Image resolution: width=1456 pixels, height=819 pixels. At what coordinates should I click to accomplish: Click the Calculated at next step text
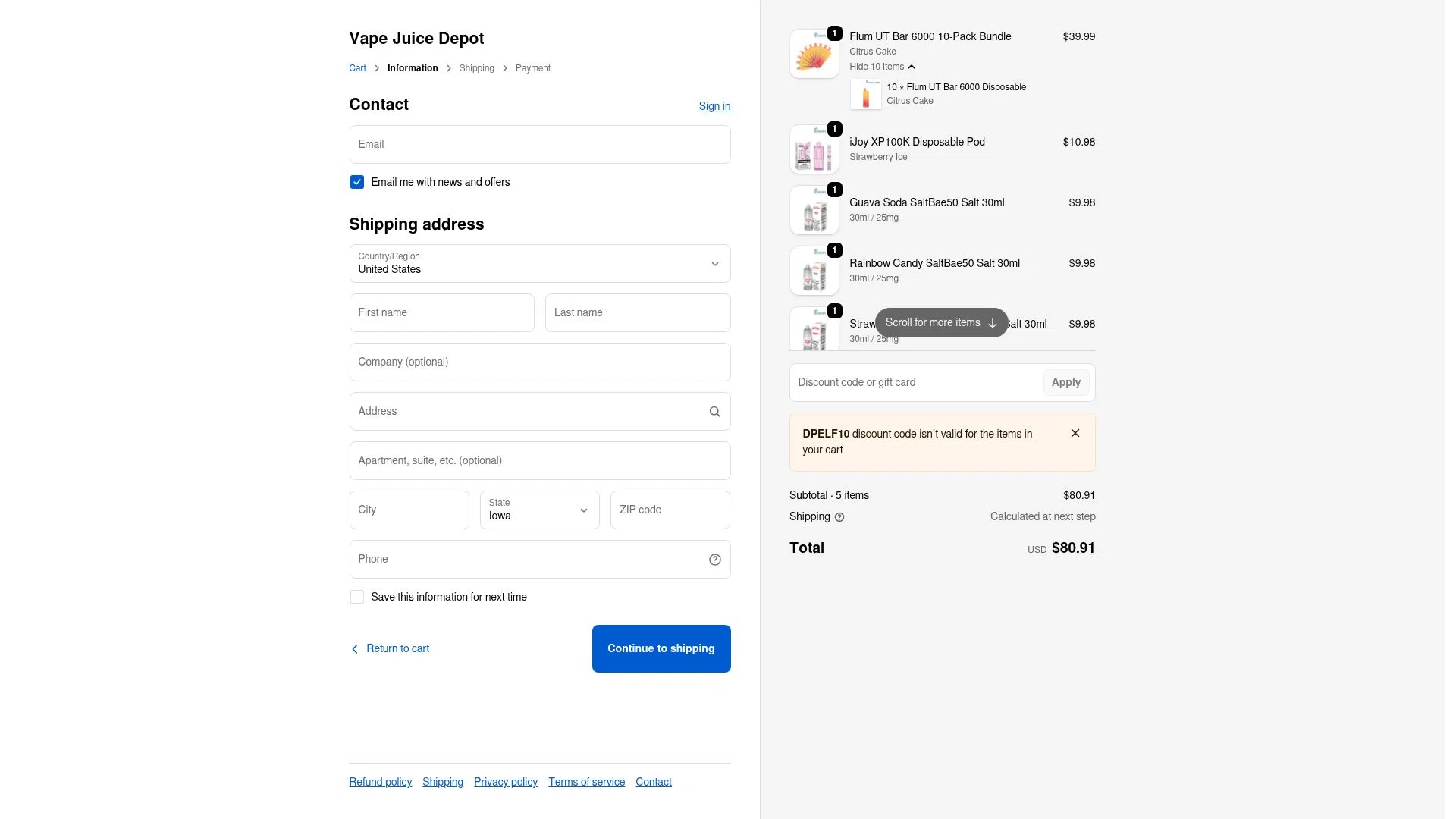click(1043, 516)
